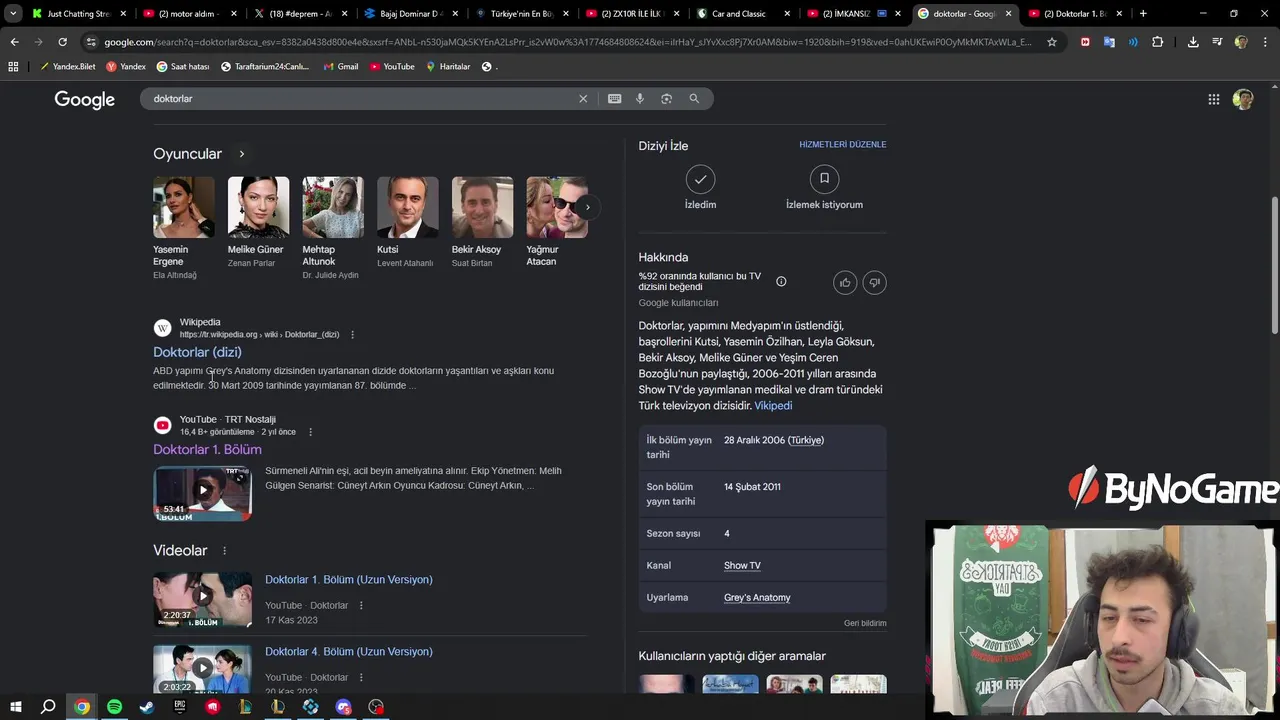1280x720 pixels.
Task: Click the Chrome address bar URL
Action: click(x=568, y=42)
